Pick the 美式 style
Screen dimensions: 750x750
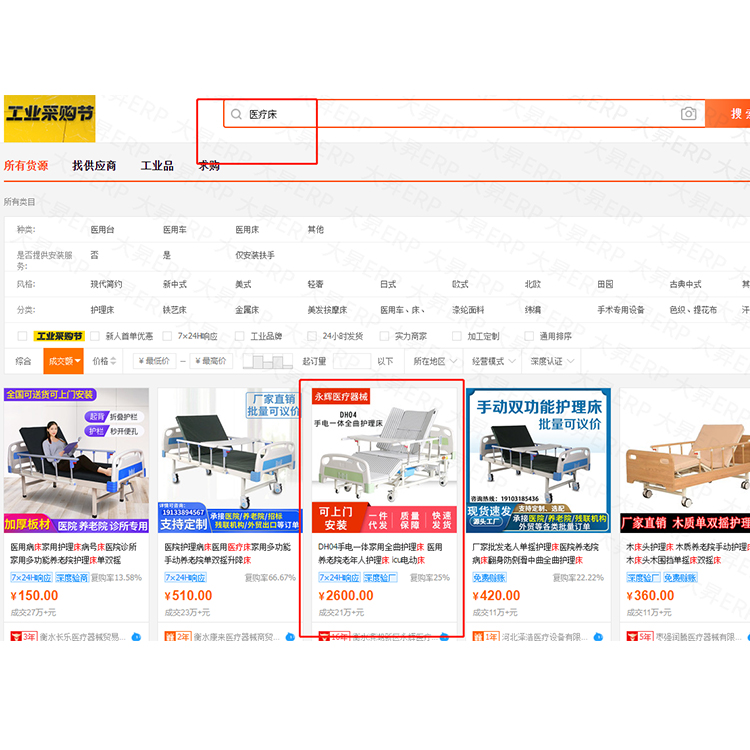243,284
